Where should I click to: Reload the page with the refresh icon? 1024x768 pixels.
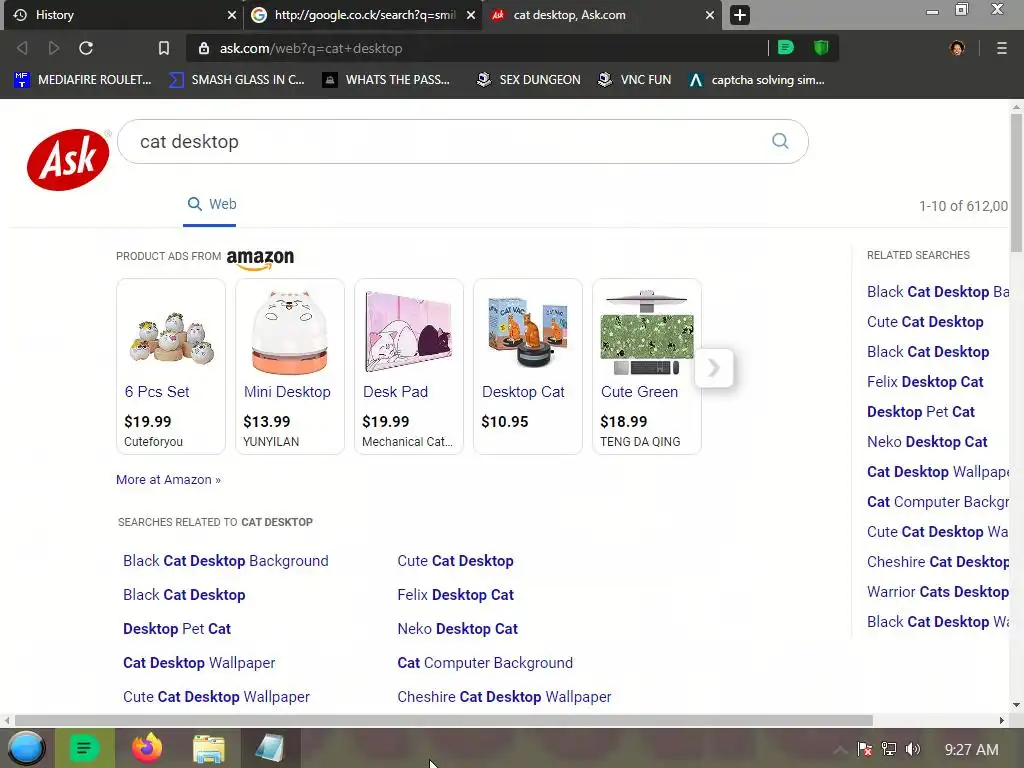click(86, 48)
